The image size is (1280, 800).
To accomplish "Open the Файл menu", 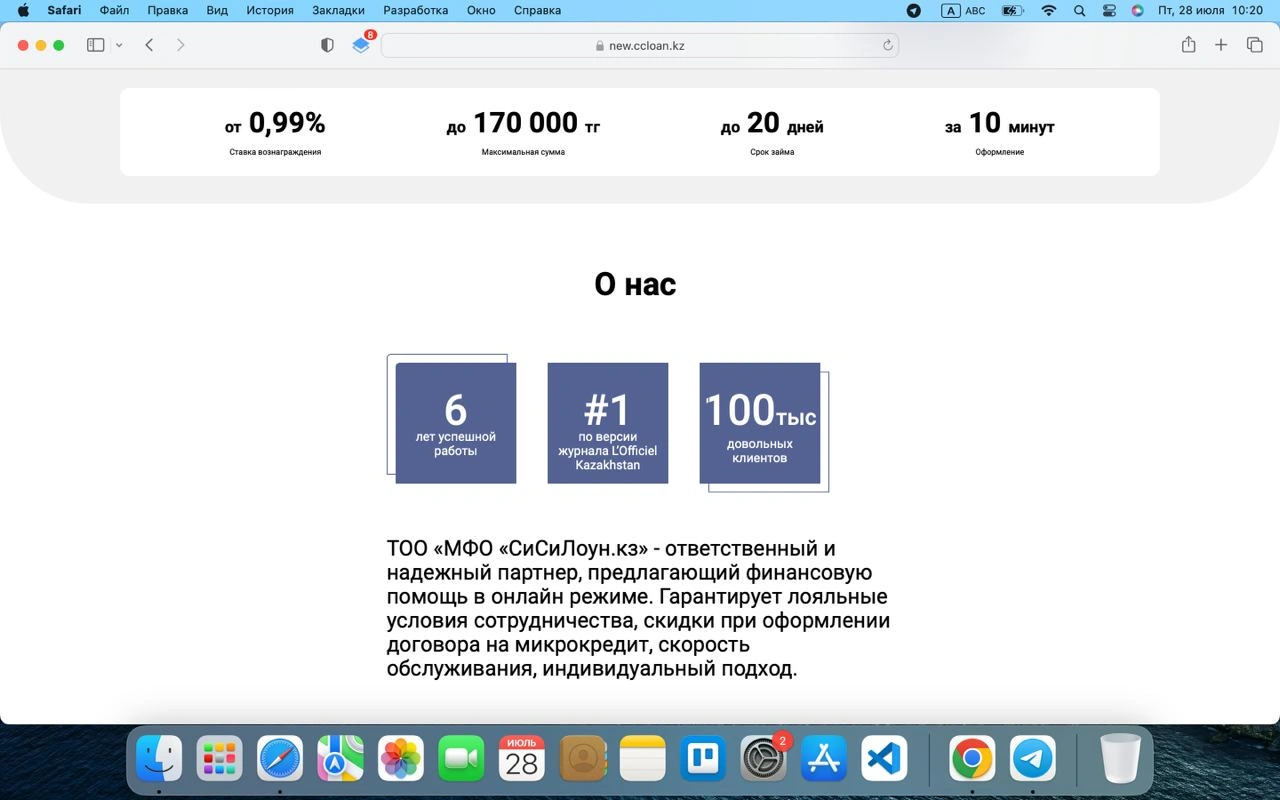I will tap(115, 10).
